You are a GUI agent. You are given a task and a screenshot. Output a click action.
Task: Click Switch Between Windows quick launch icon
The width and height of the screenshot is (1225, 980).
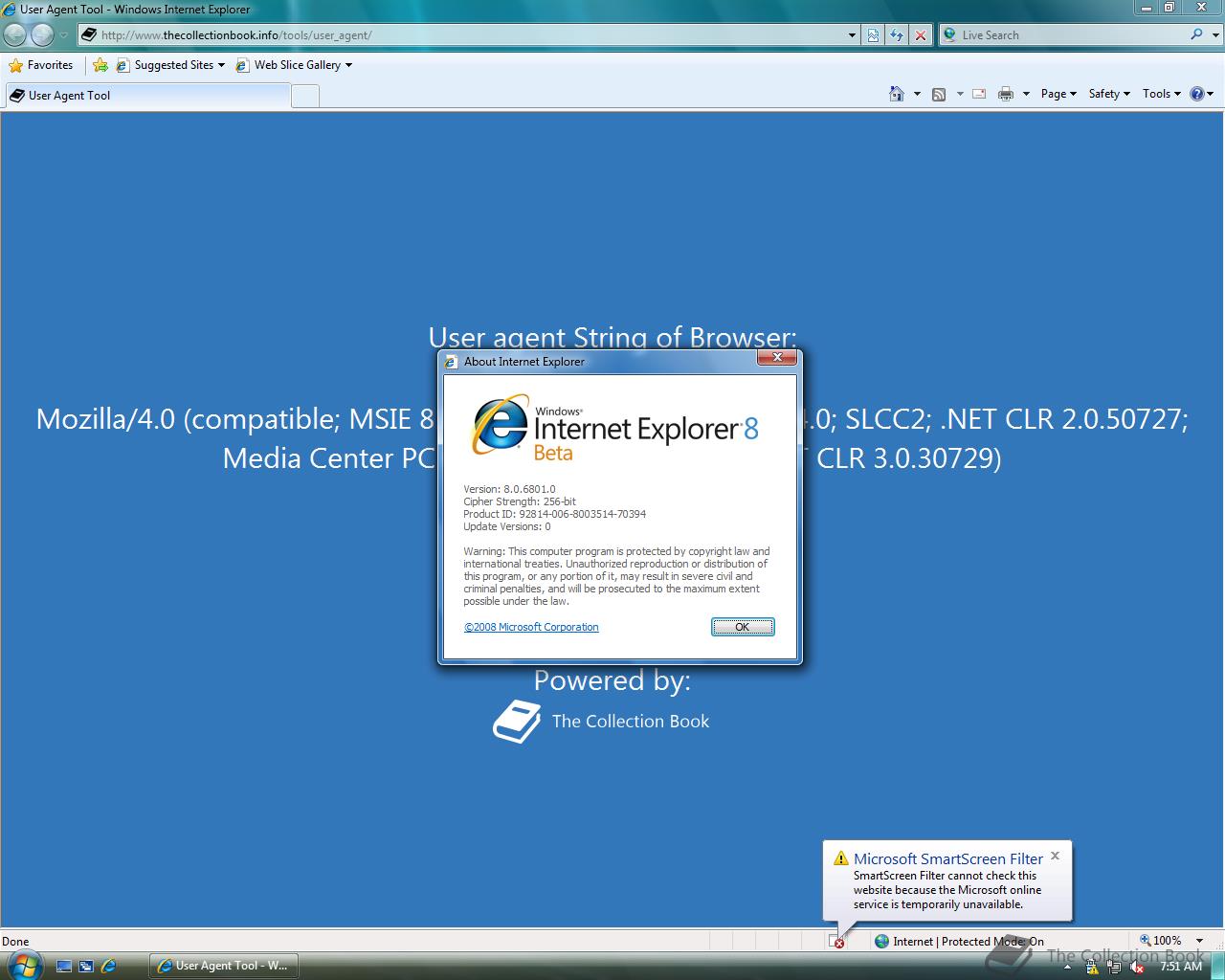(86, 966)
